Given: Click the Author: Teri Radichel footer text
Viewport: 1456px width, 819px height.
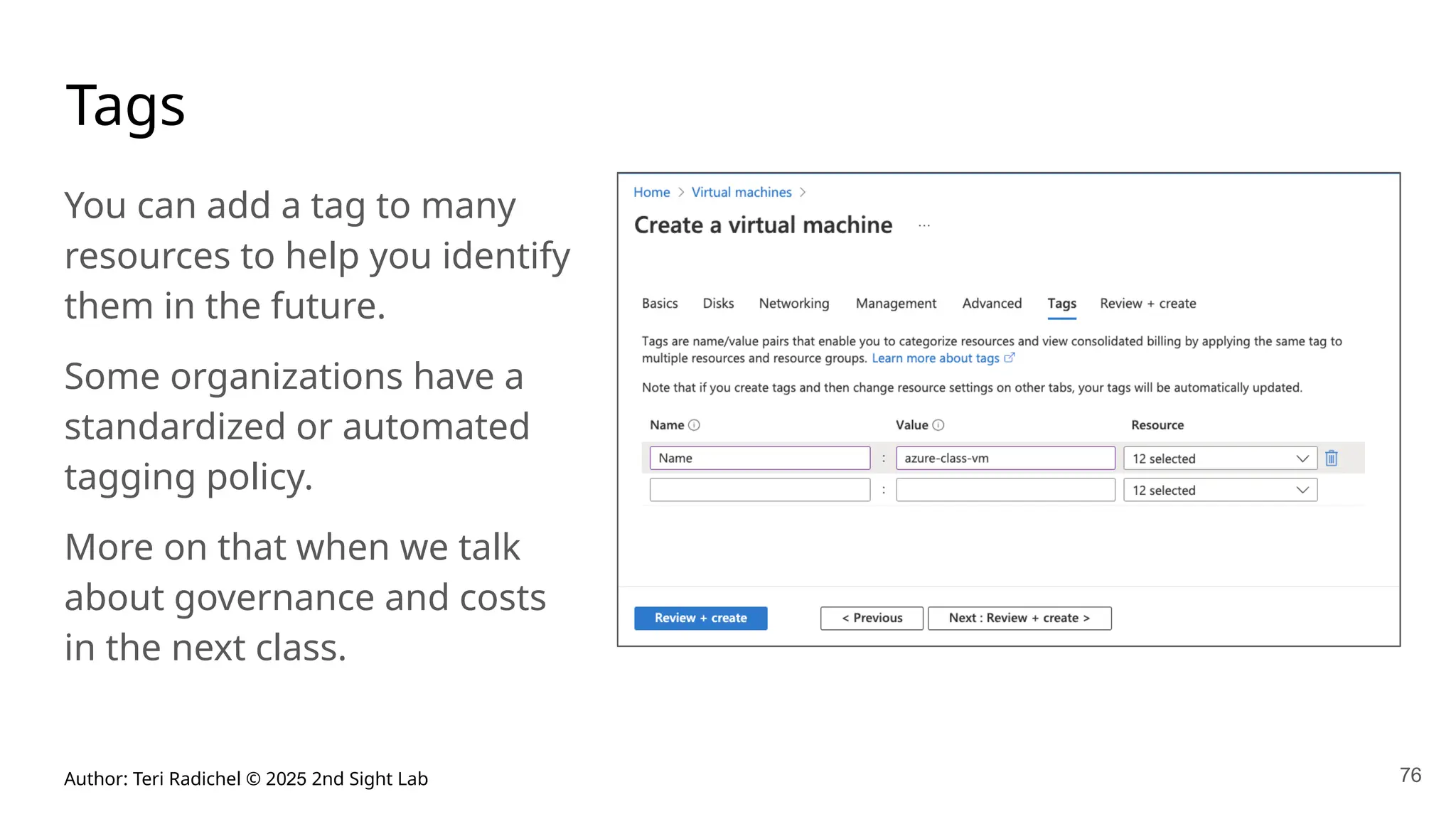Looking at the screenshot, I should tap(246, 779).
